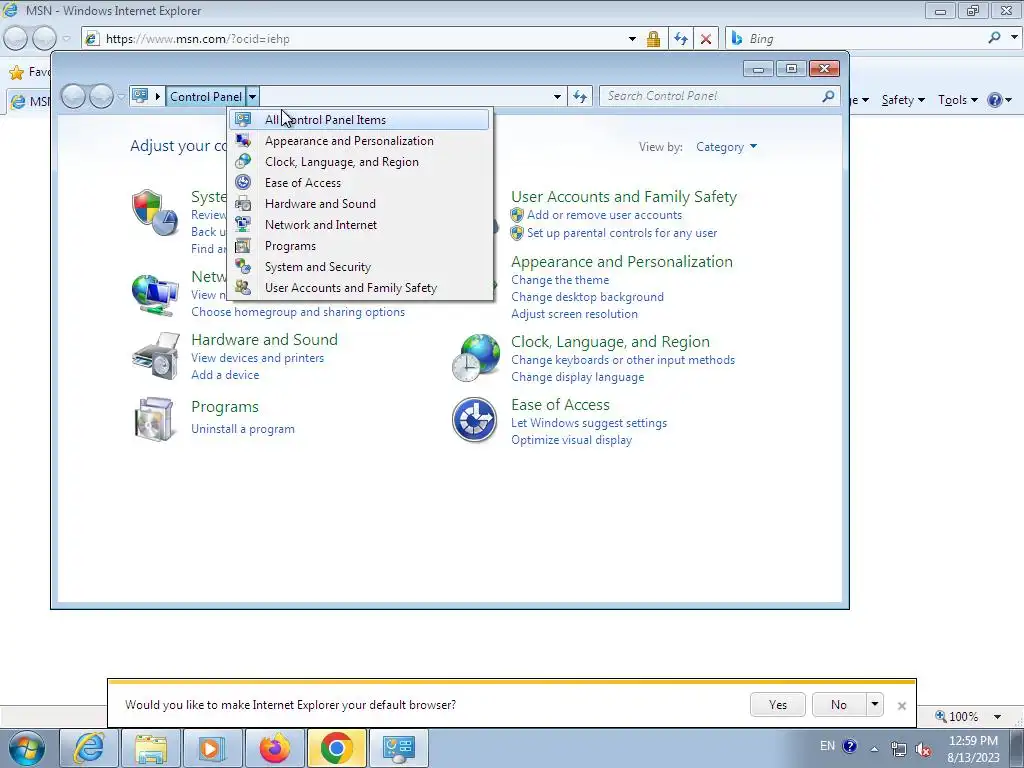This screenshot has height=768, width=1024.
Task: Click the volume muted tray icon
Action: pyautogui.click(x=923, y=750)
